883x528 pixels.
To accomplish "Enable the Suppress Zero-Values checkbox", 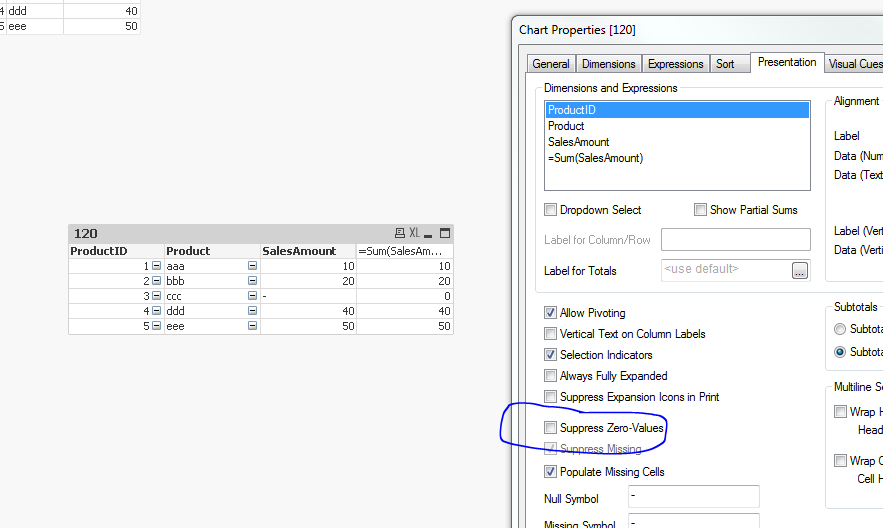I will pos(551,428).
